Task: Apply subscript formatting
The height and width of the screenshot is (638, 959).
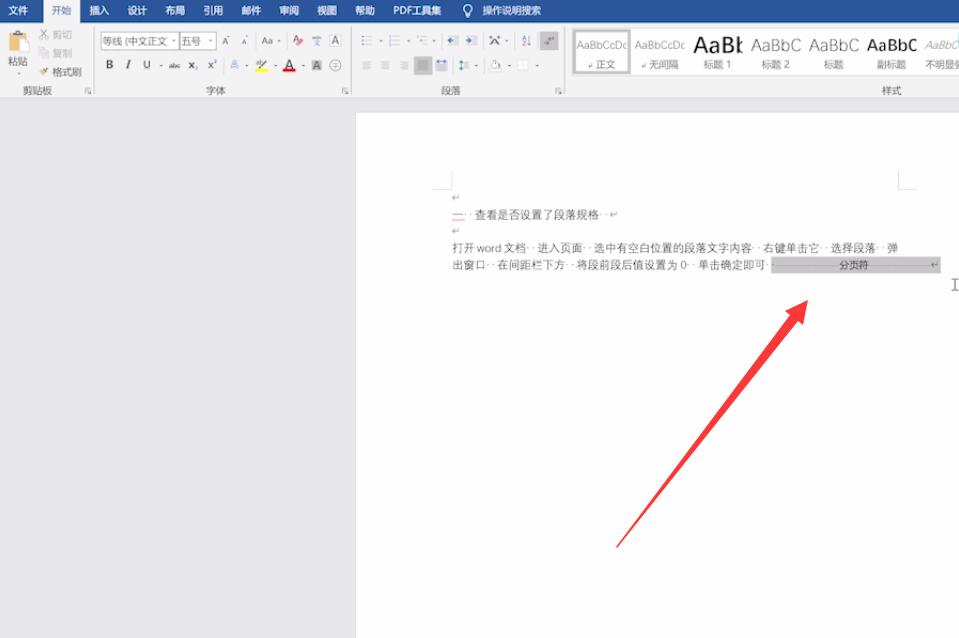Action: click(193, 65)
